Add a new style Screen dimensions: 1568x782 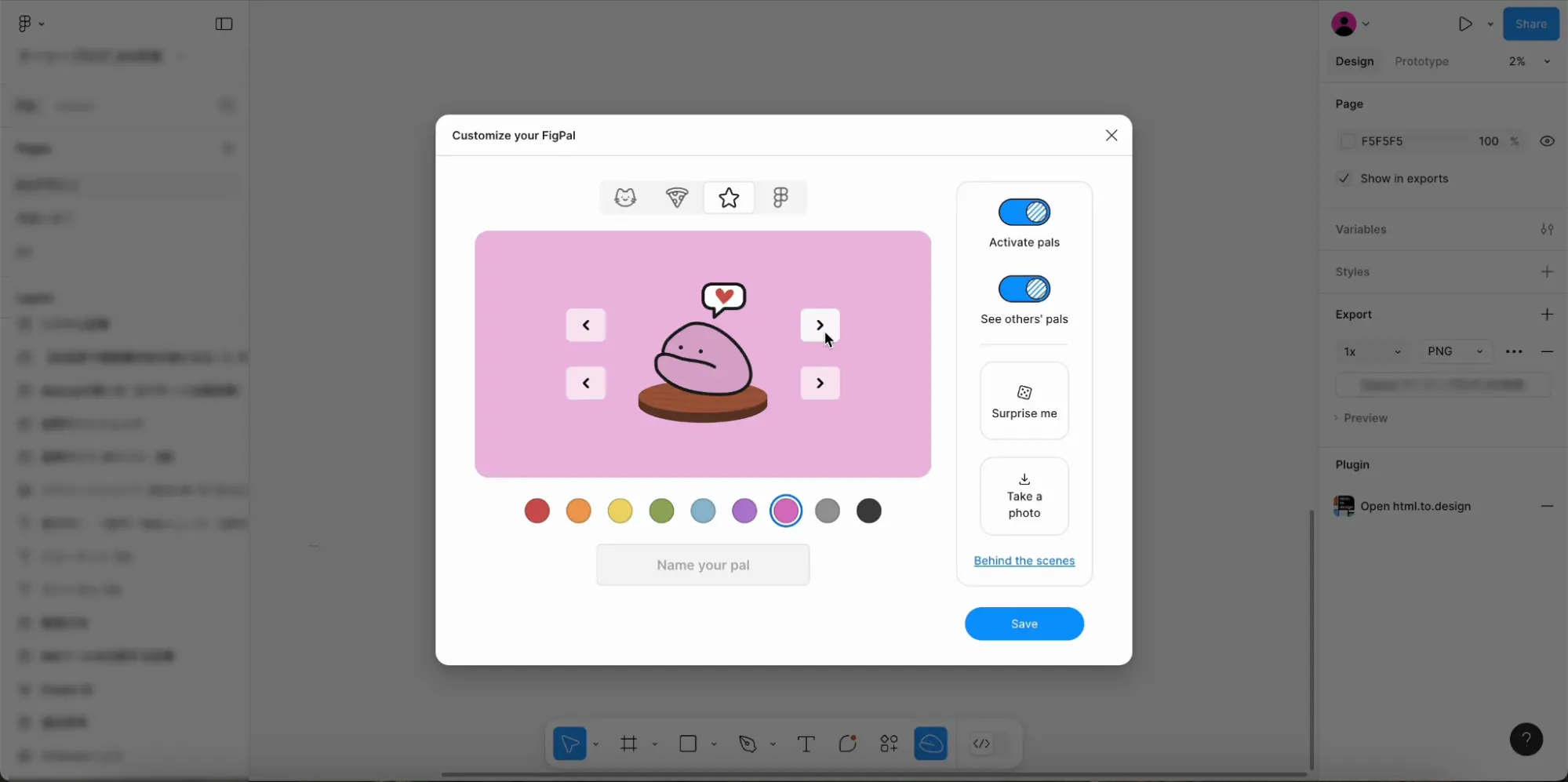click(1547, 271)
